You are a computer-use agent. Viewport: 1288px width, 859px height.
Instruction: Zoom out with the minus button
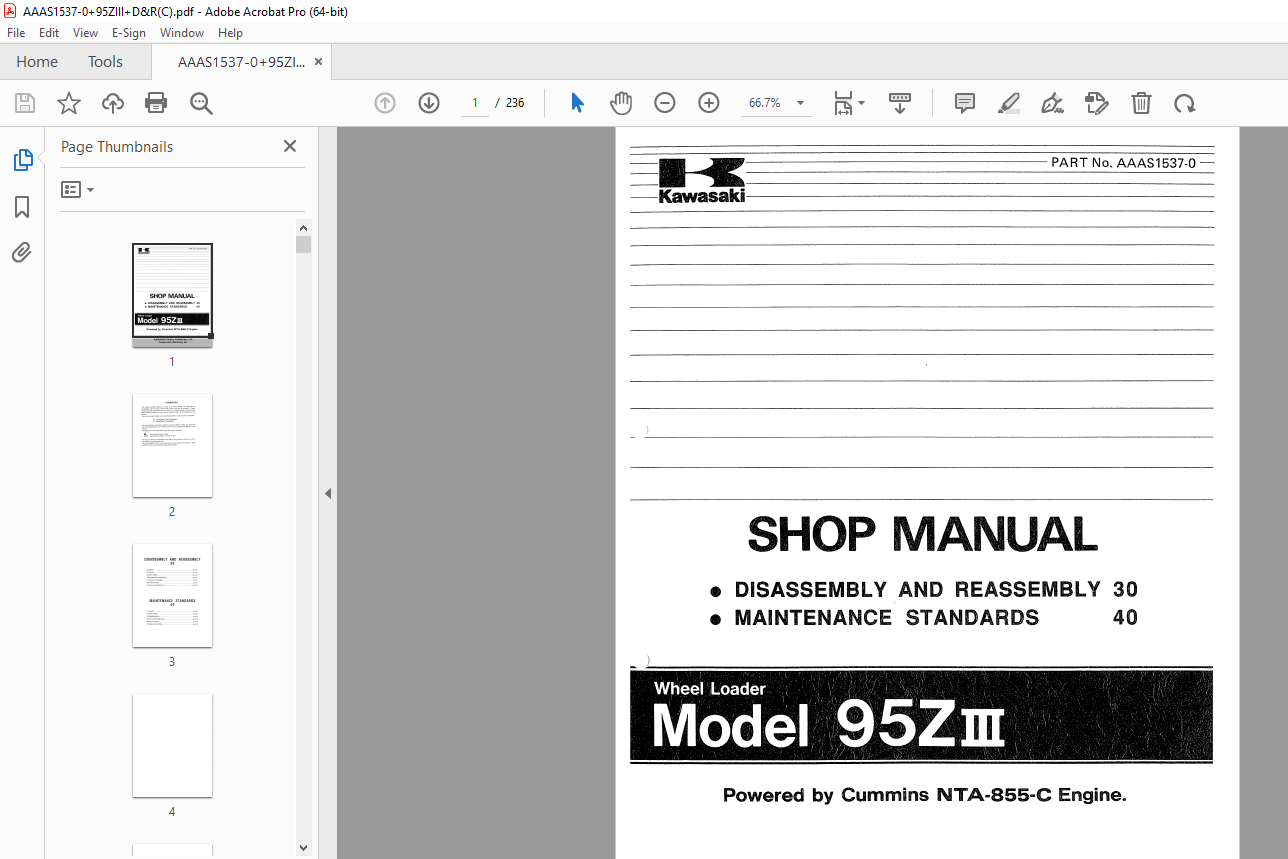(665, 103)
